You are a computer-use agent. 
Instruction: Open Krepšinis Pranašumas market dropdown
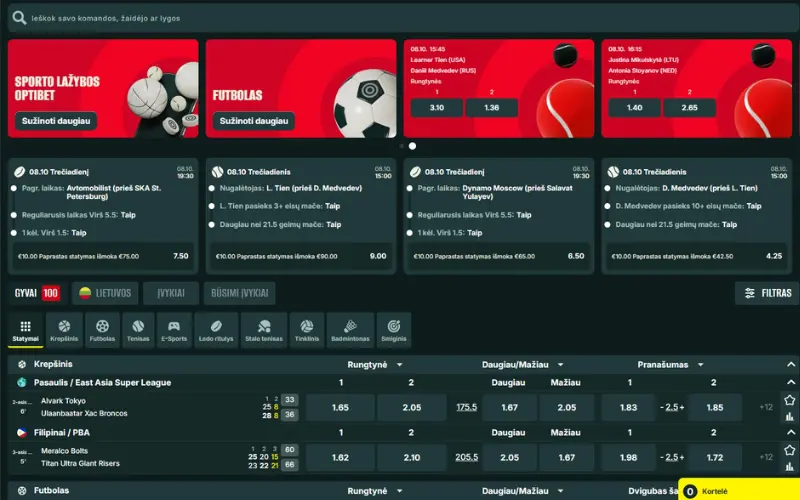670,365
